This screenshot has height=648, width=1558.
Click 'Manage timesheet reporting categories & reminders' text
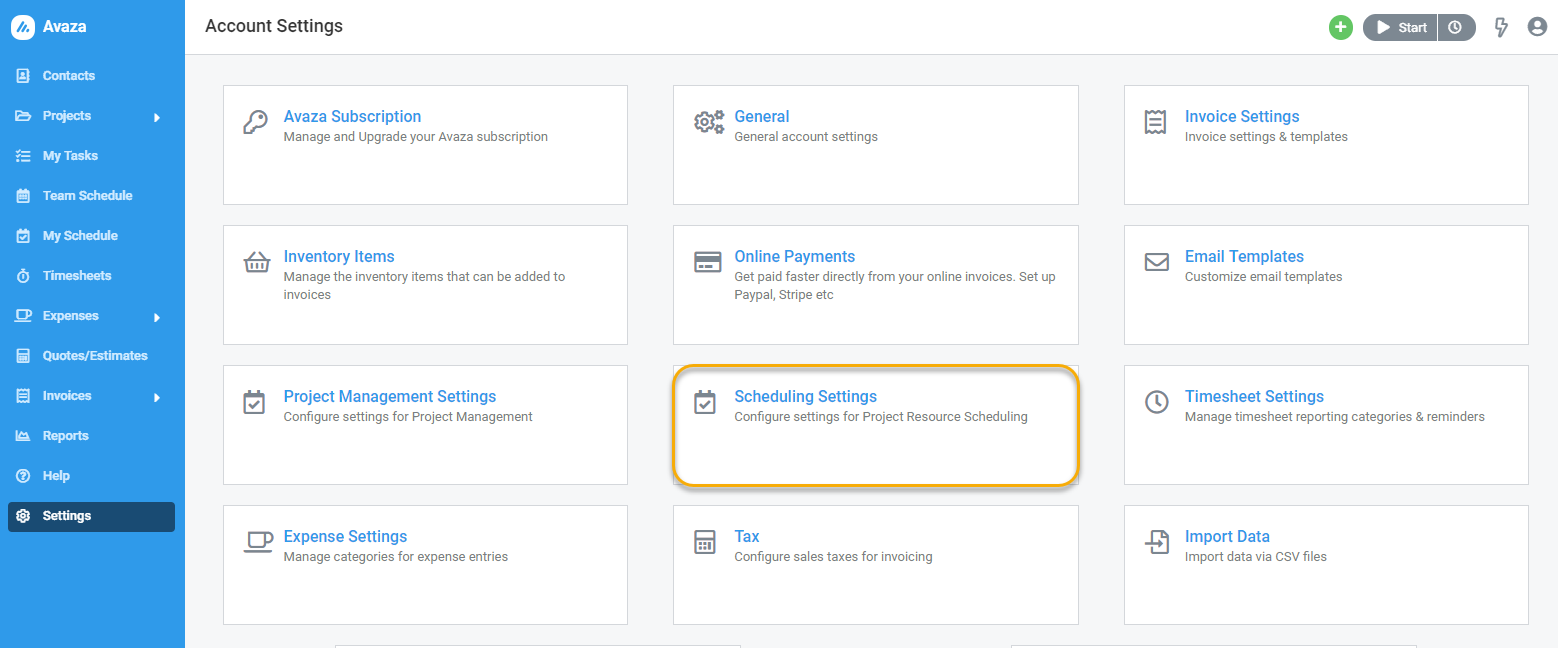tap(1335, 417)
